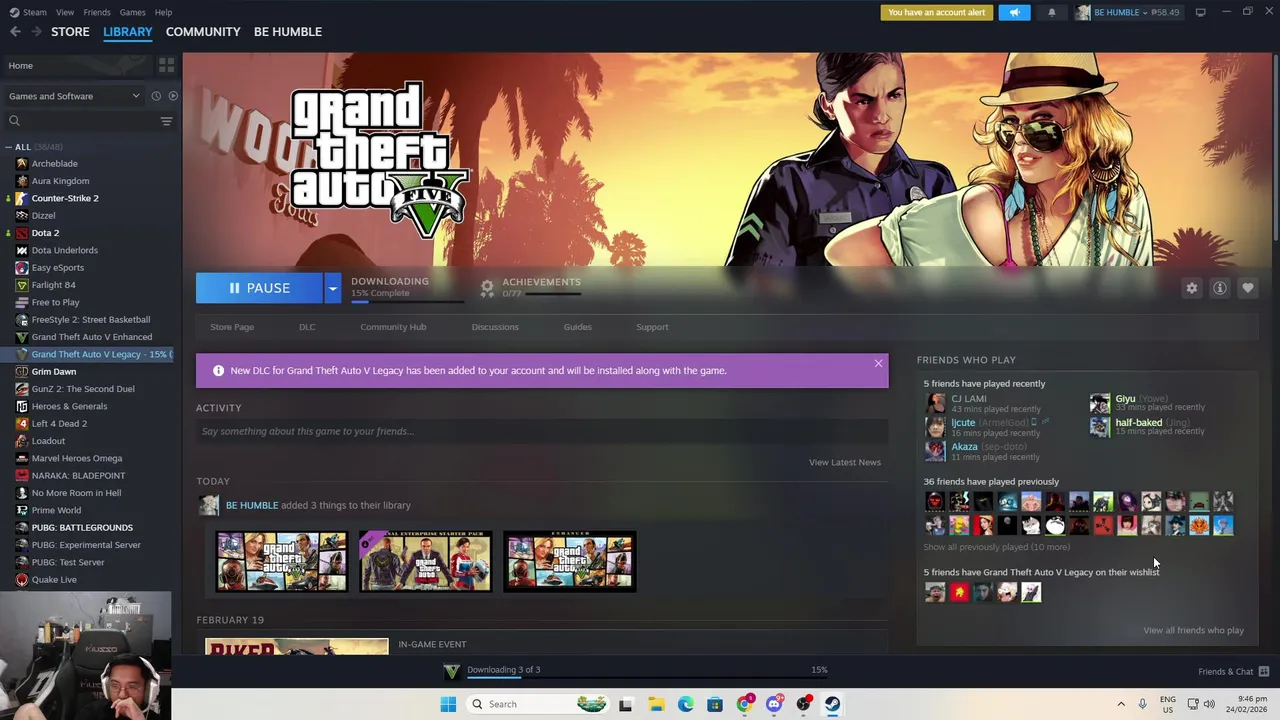Pause the GTA V download

pos(259,288)
